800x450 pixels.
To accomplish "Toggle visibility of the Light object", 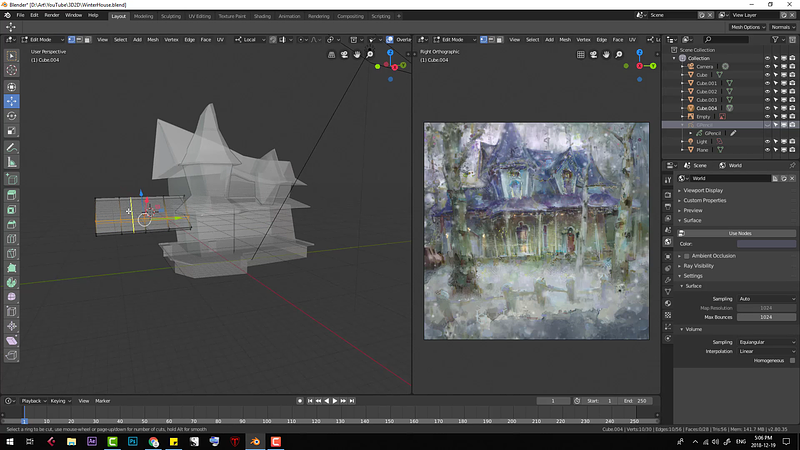I will pyautogui.click(x=767, y=141).
